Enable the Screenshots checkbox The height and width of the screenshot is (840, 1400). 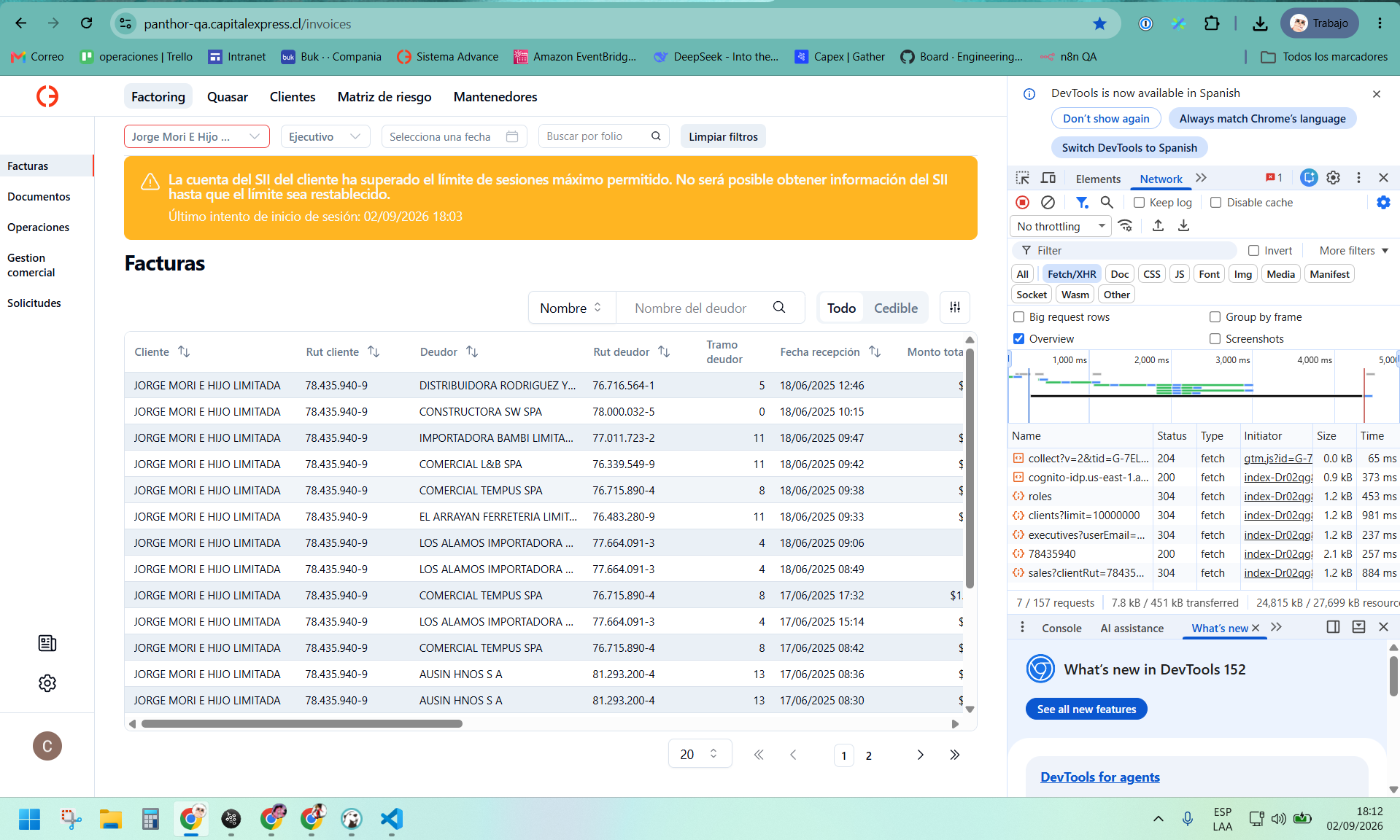click(1215, 339)
